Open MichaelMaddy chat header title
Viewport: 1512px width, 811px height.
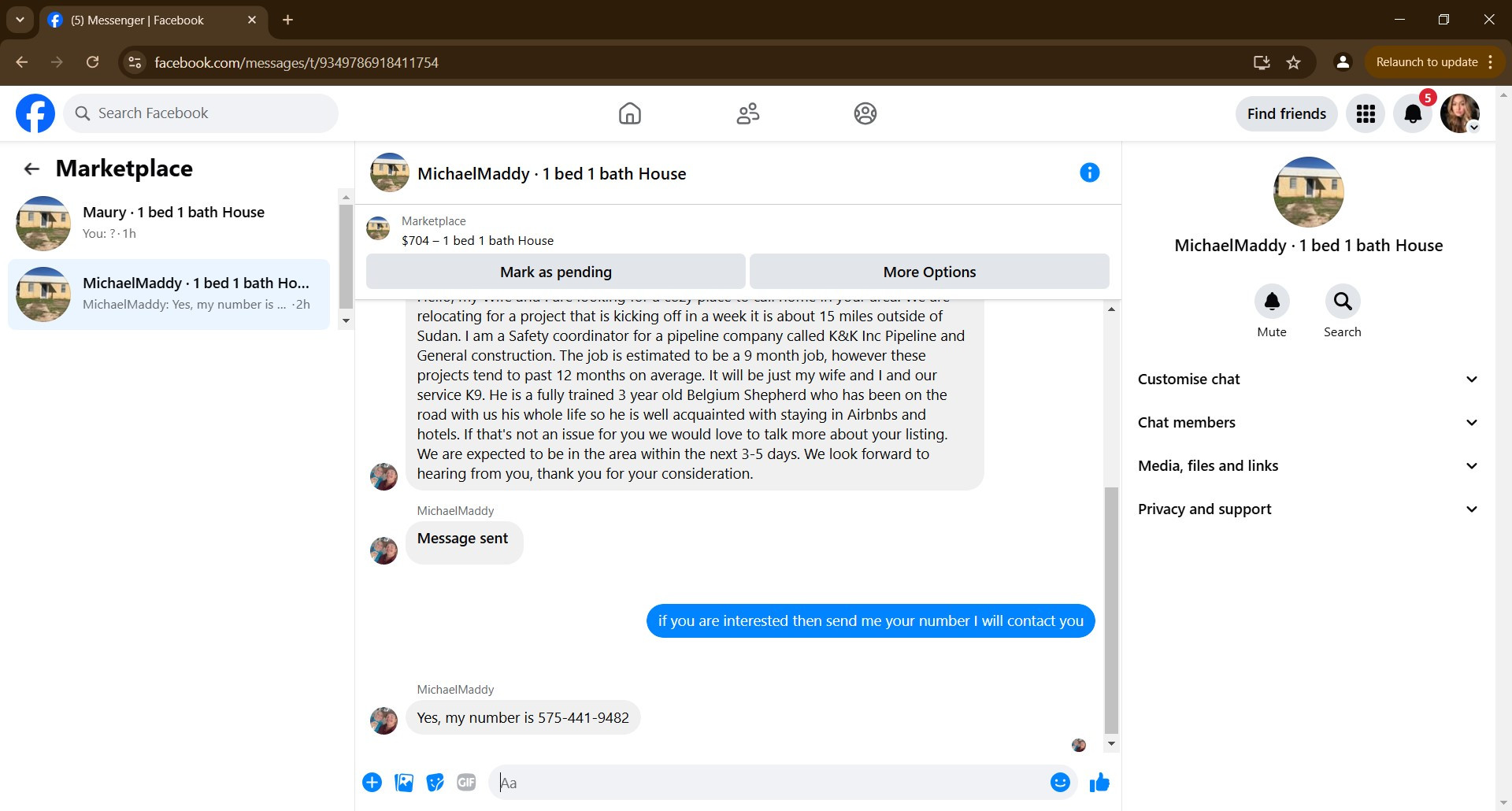pyautogui.click(x=551, y=174)
